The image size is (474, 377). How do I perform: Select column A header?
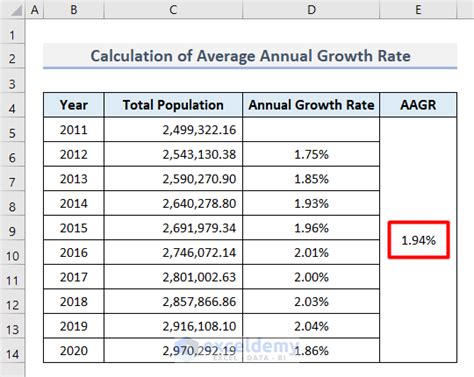point(34,10)
